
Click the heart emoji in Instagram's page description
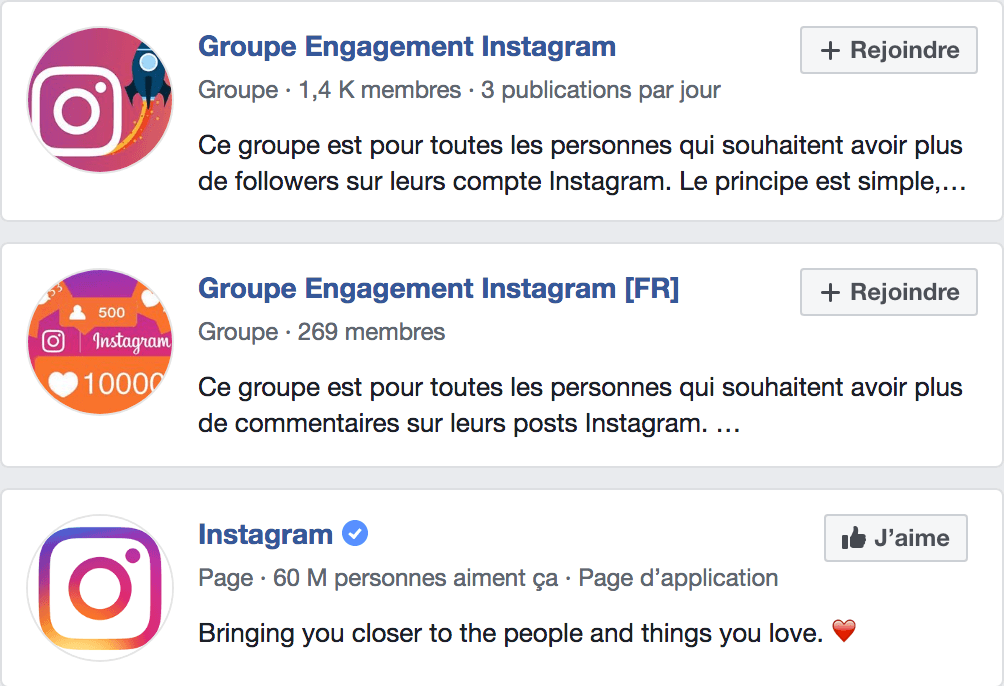843,631
